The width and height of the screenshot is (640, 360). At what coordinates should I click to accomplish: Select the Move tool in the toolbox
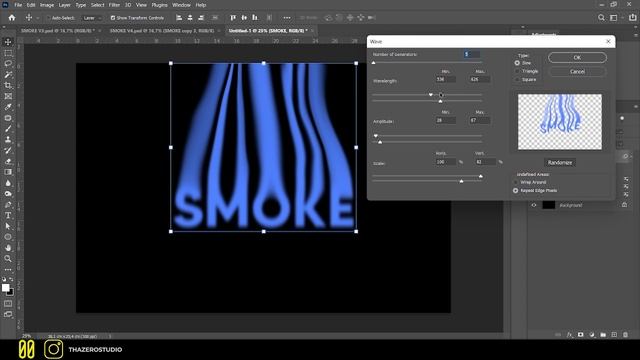click(8, 42)
